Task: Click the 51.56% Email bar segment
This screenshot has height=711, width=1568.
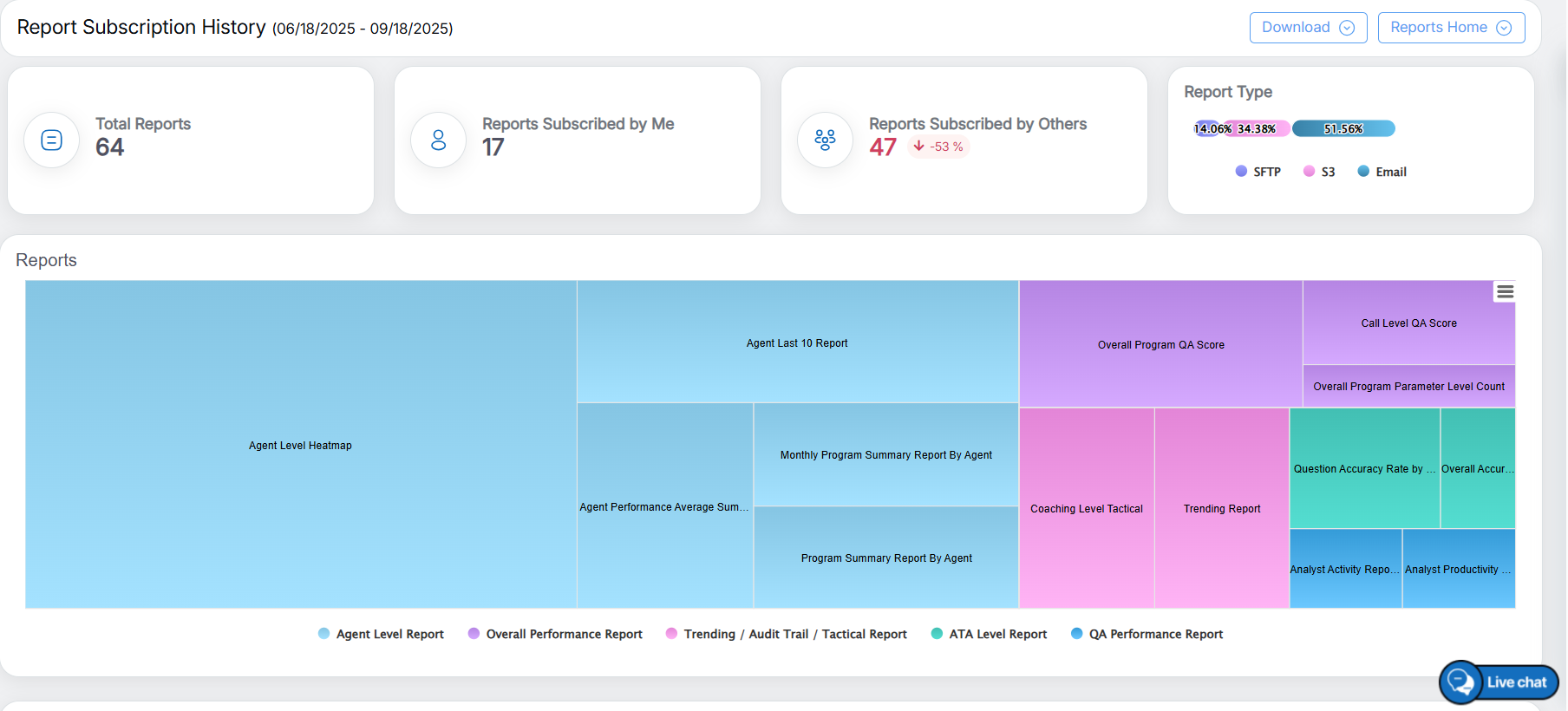Action: point(1343,129)
